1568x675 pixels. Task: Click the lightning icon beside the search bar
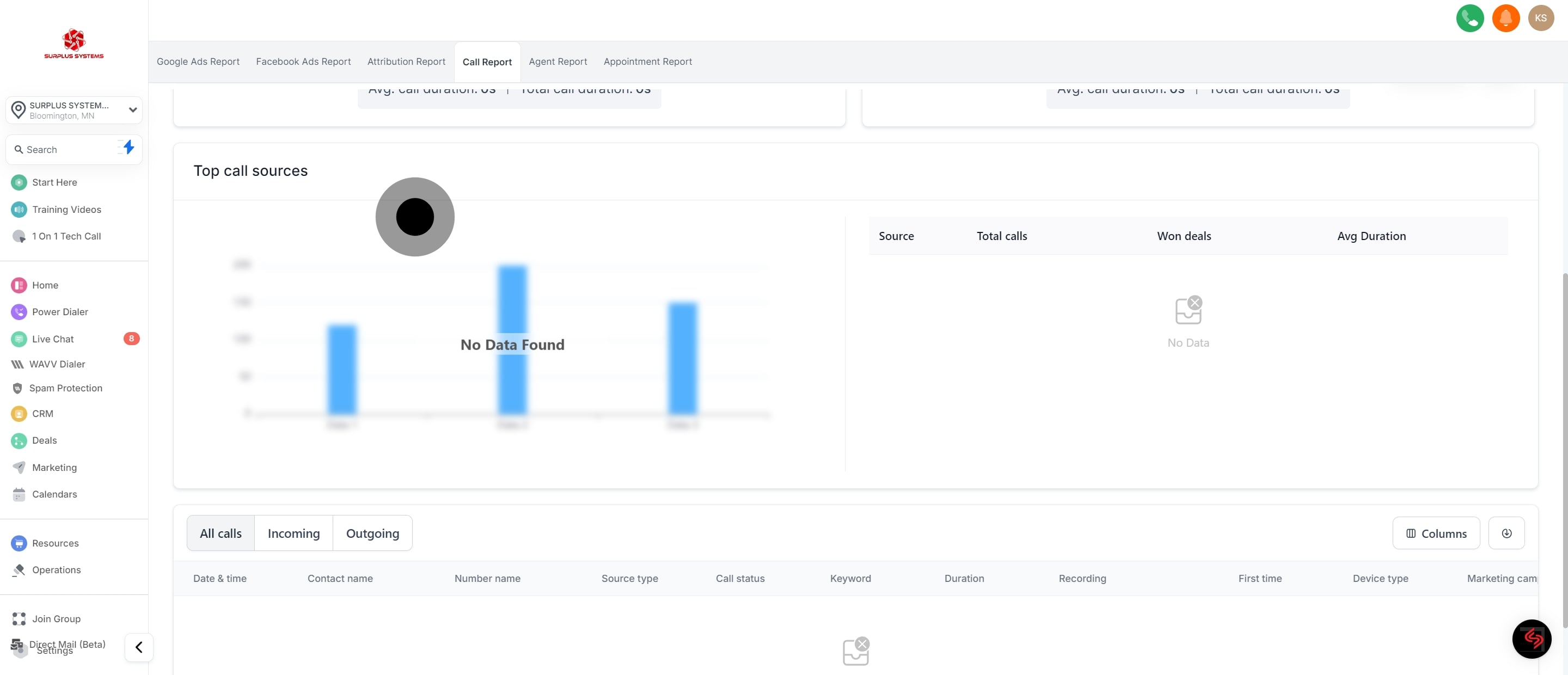(x=128, y=148)
